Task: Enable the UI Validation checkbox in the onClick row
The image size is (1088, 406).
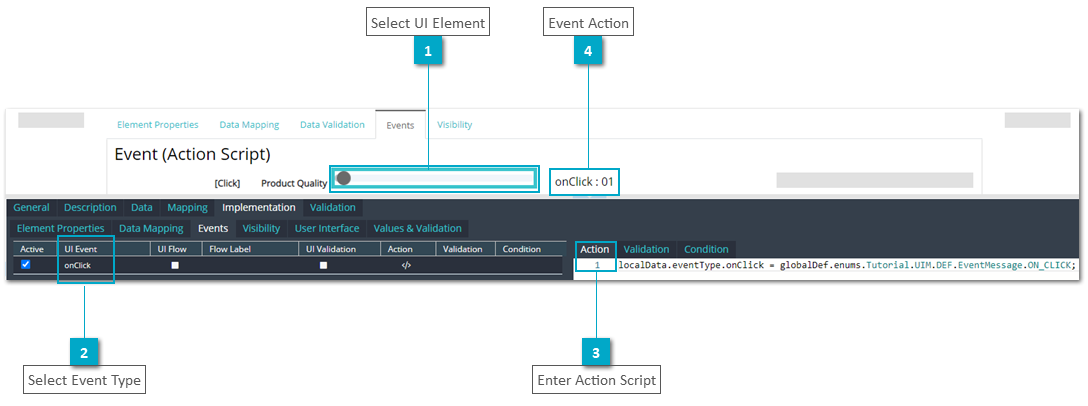Action: (323, 265)
